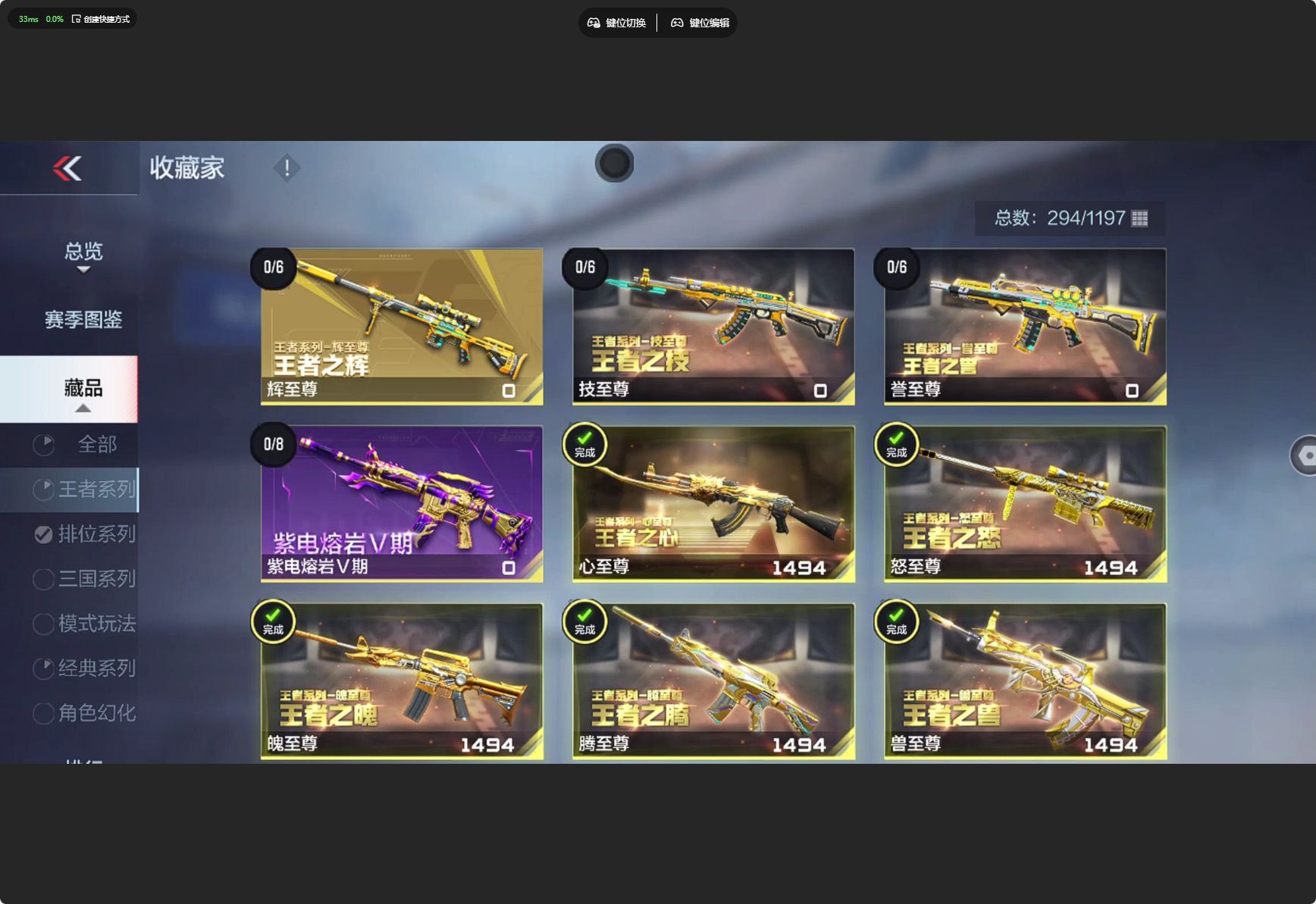Tick the checkbox on 技至尊 card
The image size is (1316, 904).
pos(820,391)
